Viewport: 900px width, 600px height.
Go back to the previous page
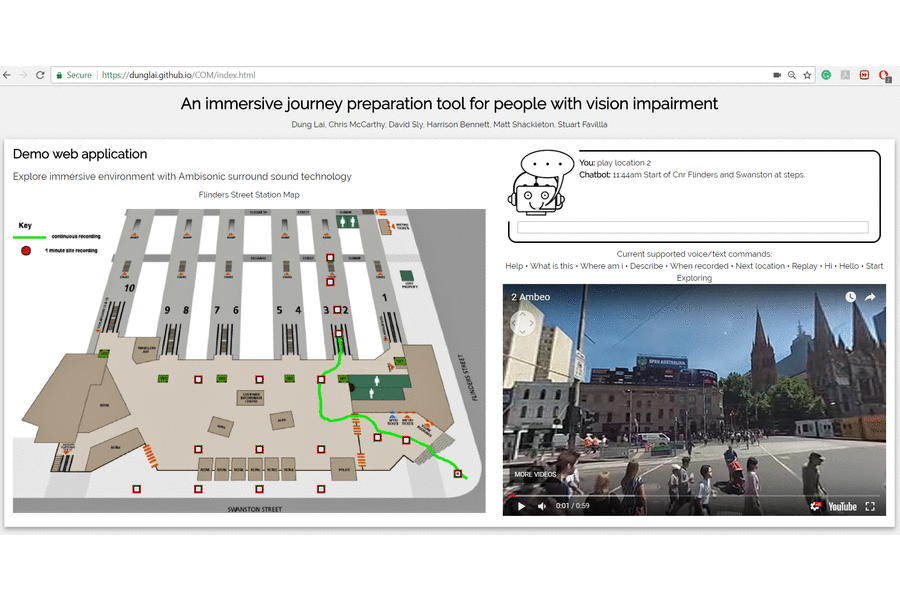pyautogui.click(x=7, y=75)
